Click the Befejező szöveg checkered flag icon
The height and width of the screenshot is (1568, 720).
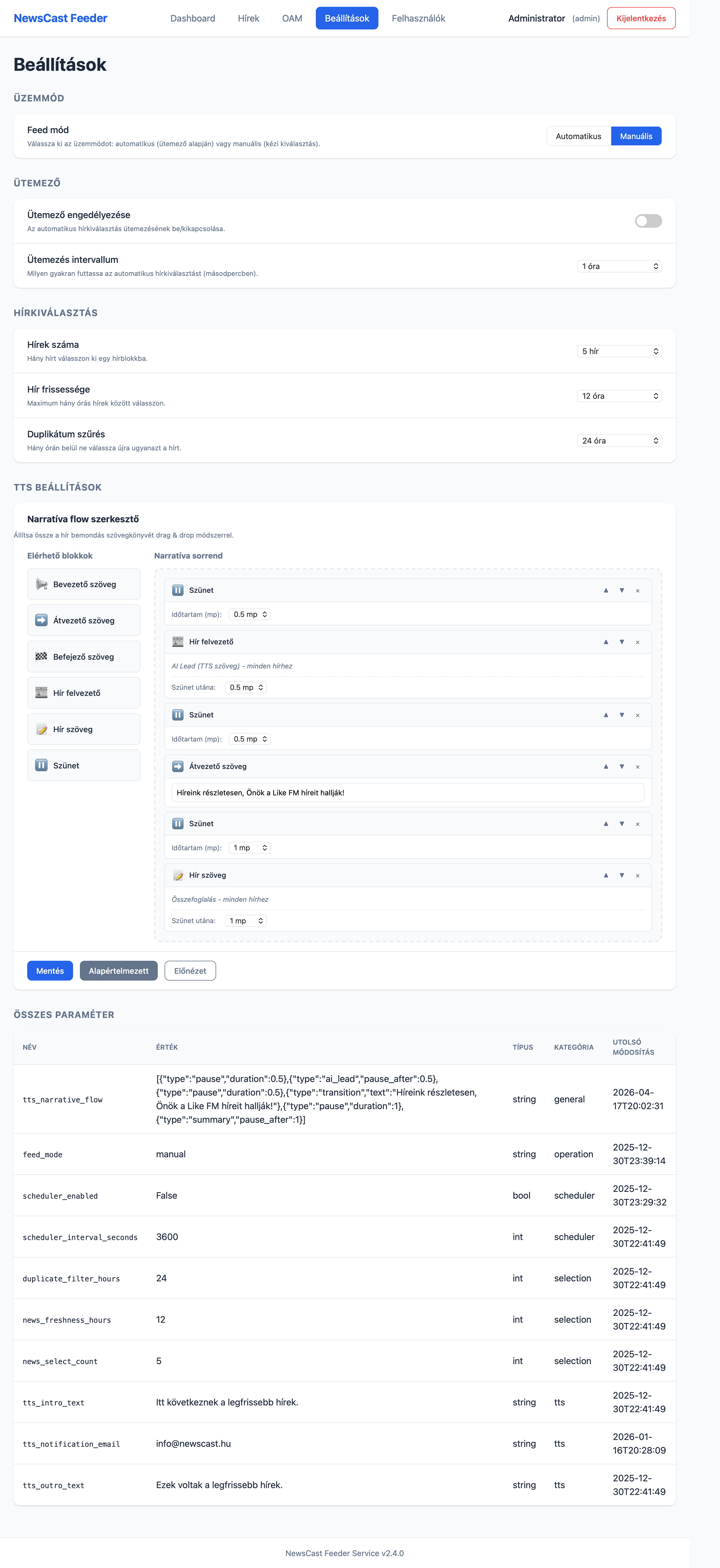41,657
